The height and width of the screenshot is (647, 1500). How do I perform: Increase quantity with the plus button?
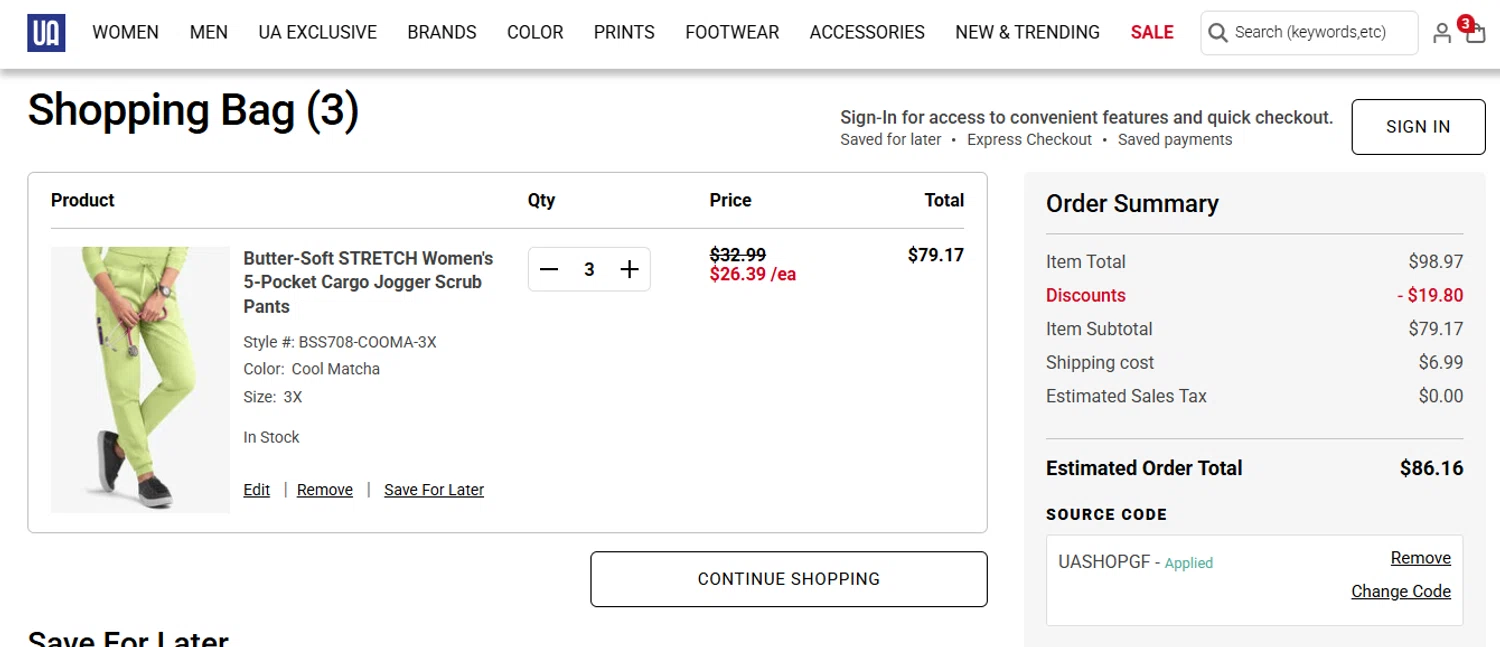pyautogui.click(x=629, y=269)
